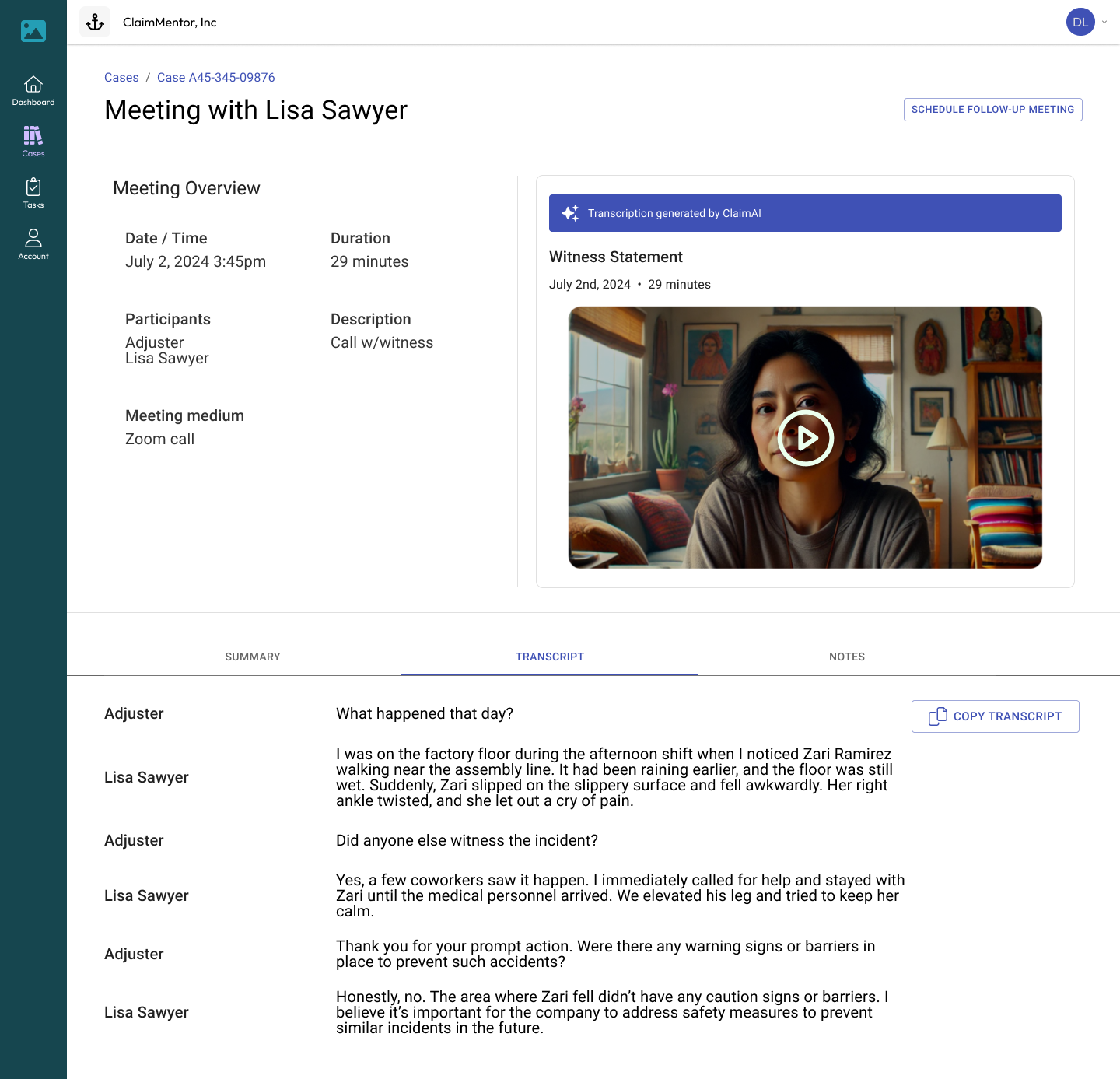1120x1079 pixels.
Task: Click Schedule Follow-up Meeting
Action: [x=992, y=109]
